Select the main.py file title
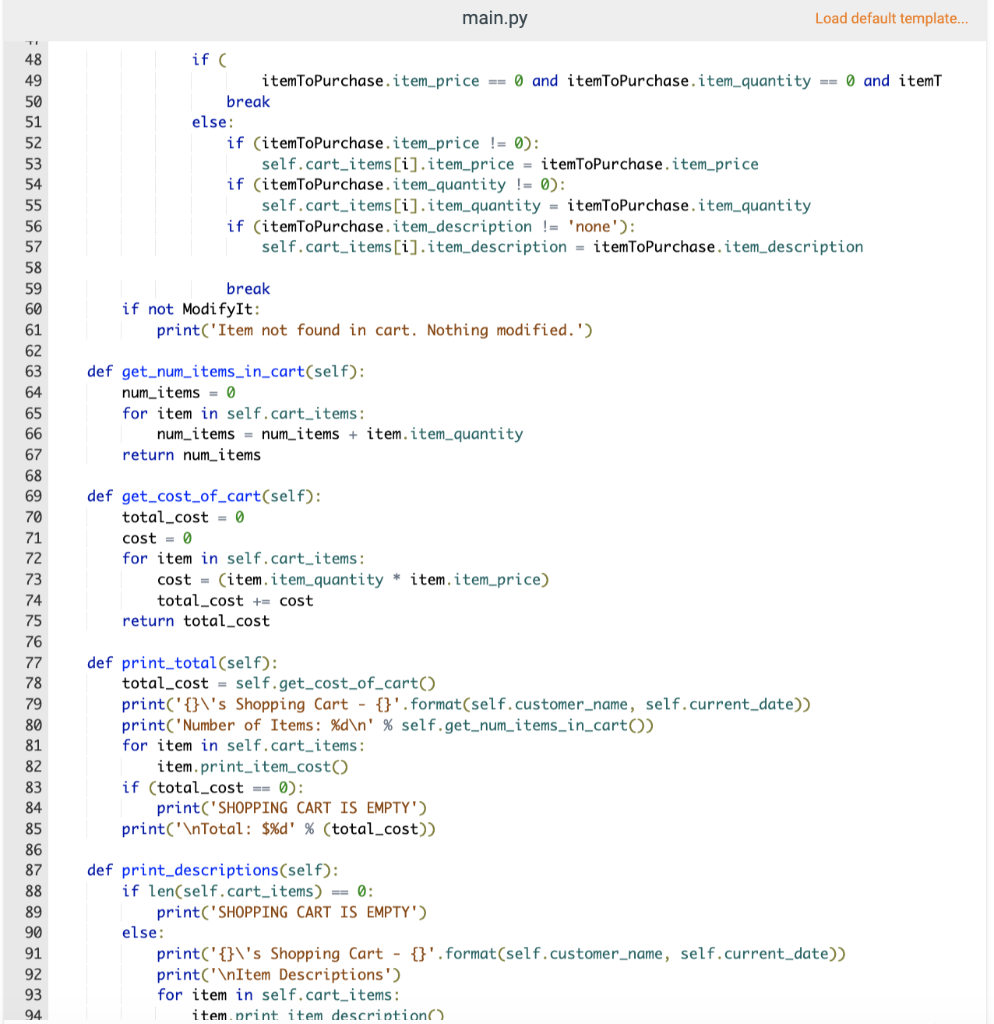 click(x=494, y=17)
